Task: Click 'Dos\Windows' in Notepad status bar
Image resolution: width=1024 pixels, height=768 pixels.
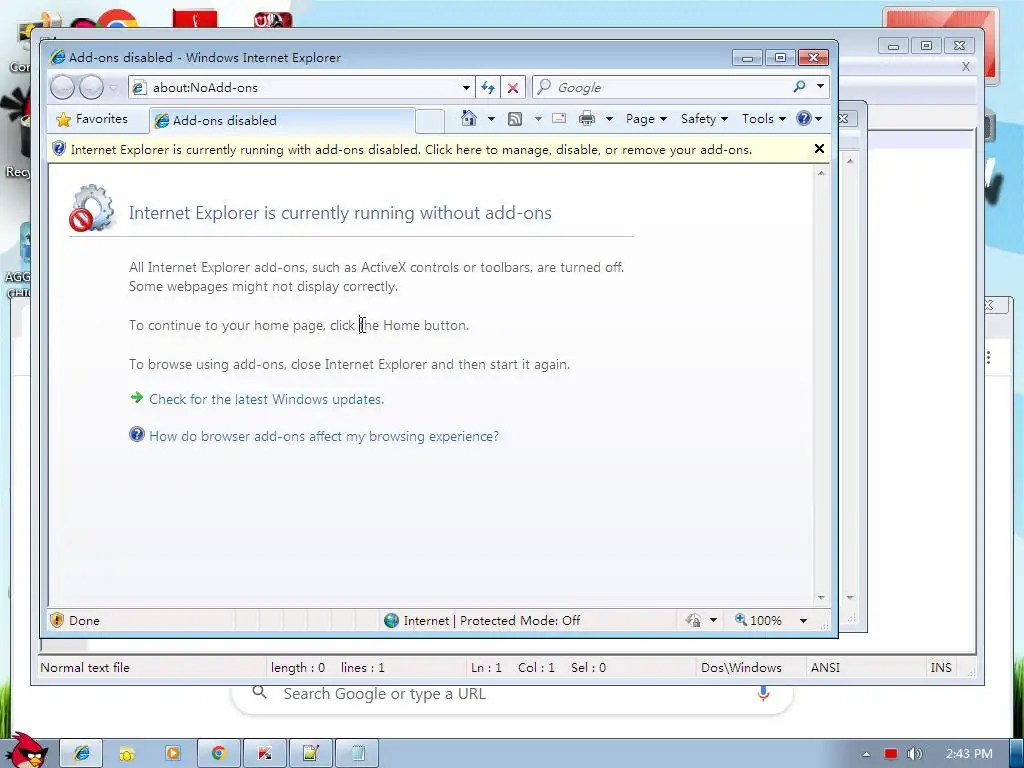Action: (x=741, y=667)
